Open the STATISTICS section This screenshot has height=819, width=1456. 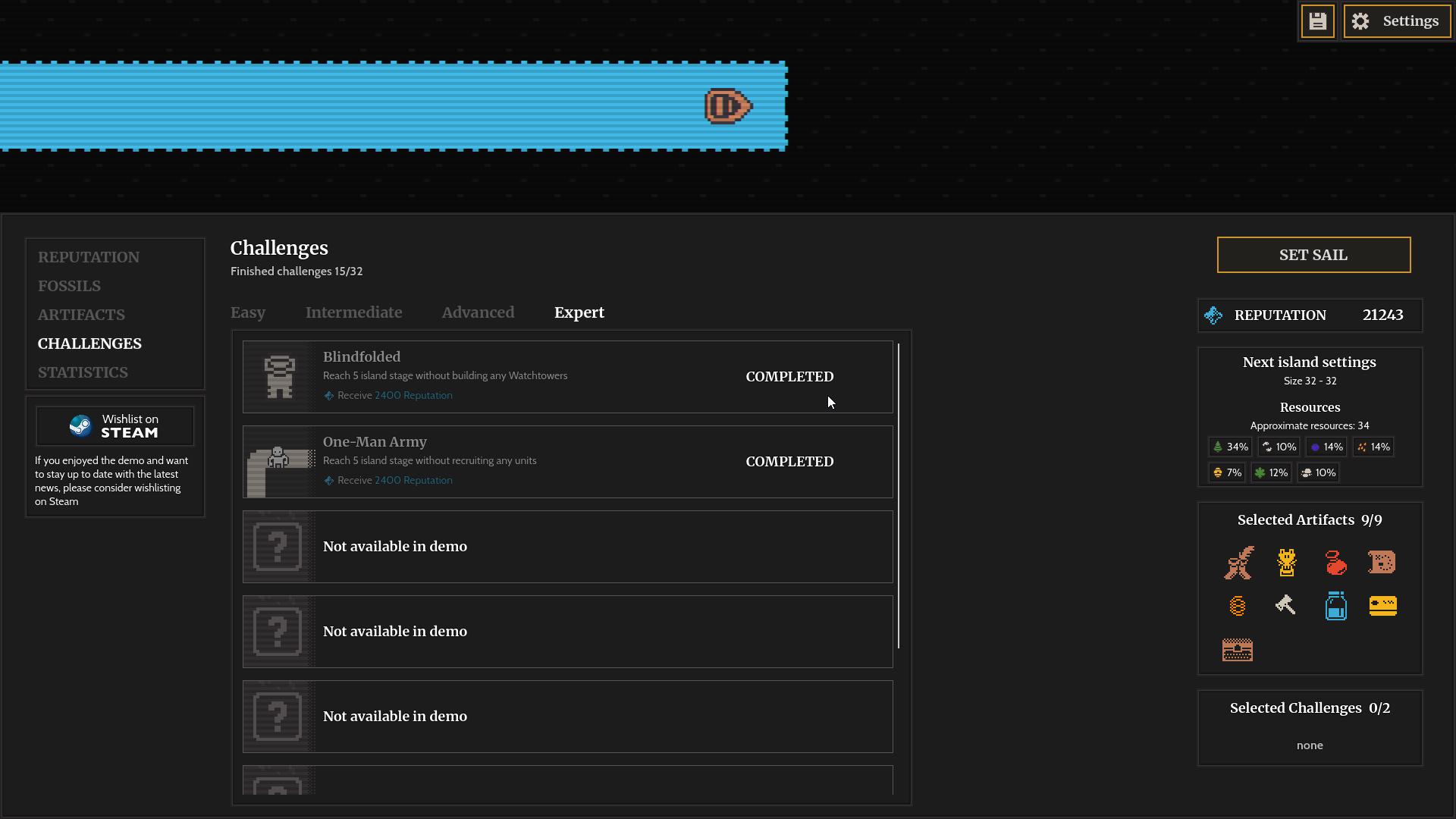click(83, 372)
